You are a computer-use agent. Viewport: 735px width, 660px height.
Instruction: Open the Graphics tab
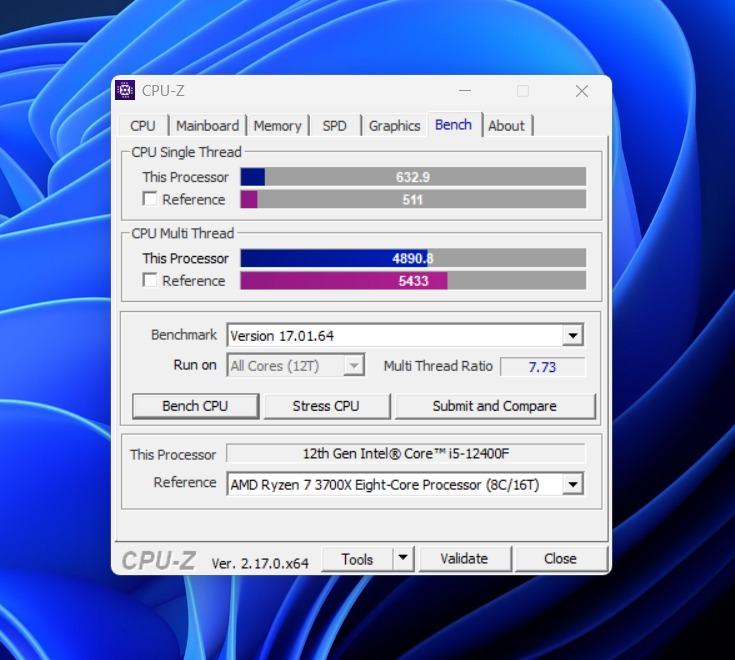(x=394, y=126)
